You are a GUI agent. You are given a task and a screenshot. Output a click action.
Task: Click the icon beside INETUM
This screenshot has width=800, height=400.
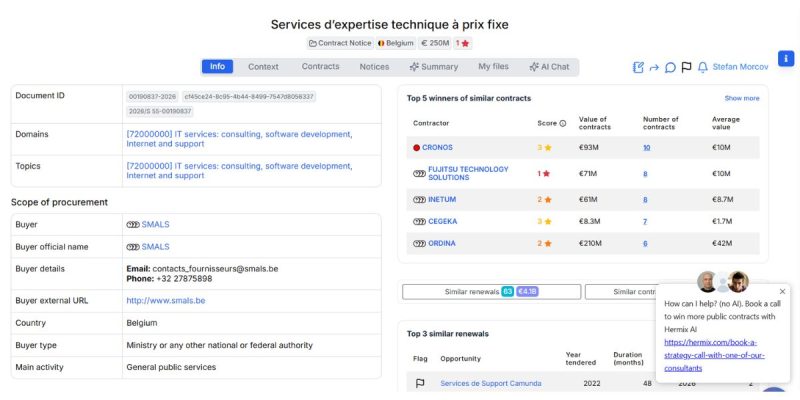tap(419, 200)
